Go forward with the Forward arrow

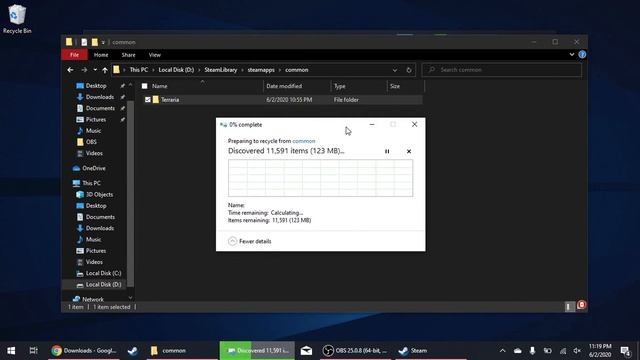pyautogui.click(x=84, y=70)
